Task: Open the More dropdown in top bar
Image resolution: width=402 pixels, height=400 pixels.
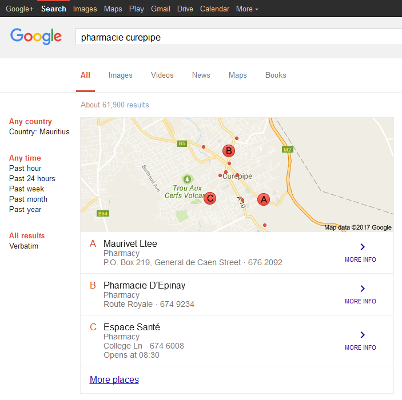Action: pos(247,9)
